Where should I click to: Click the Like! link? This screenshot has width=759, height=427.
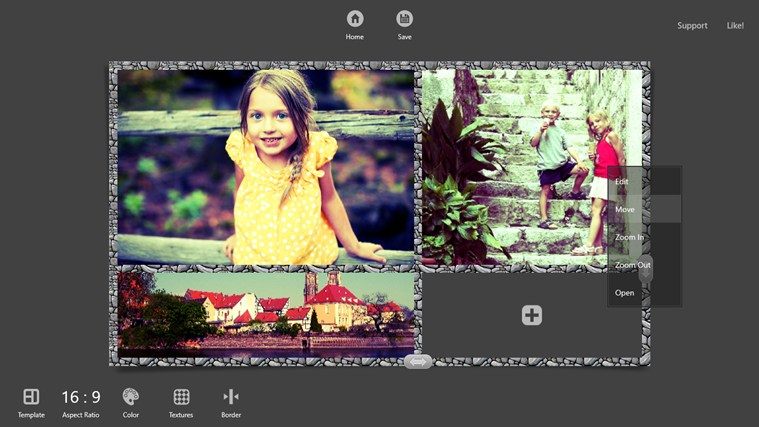(x=735, y=25)
